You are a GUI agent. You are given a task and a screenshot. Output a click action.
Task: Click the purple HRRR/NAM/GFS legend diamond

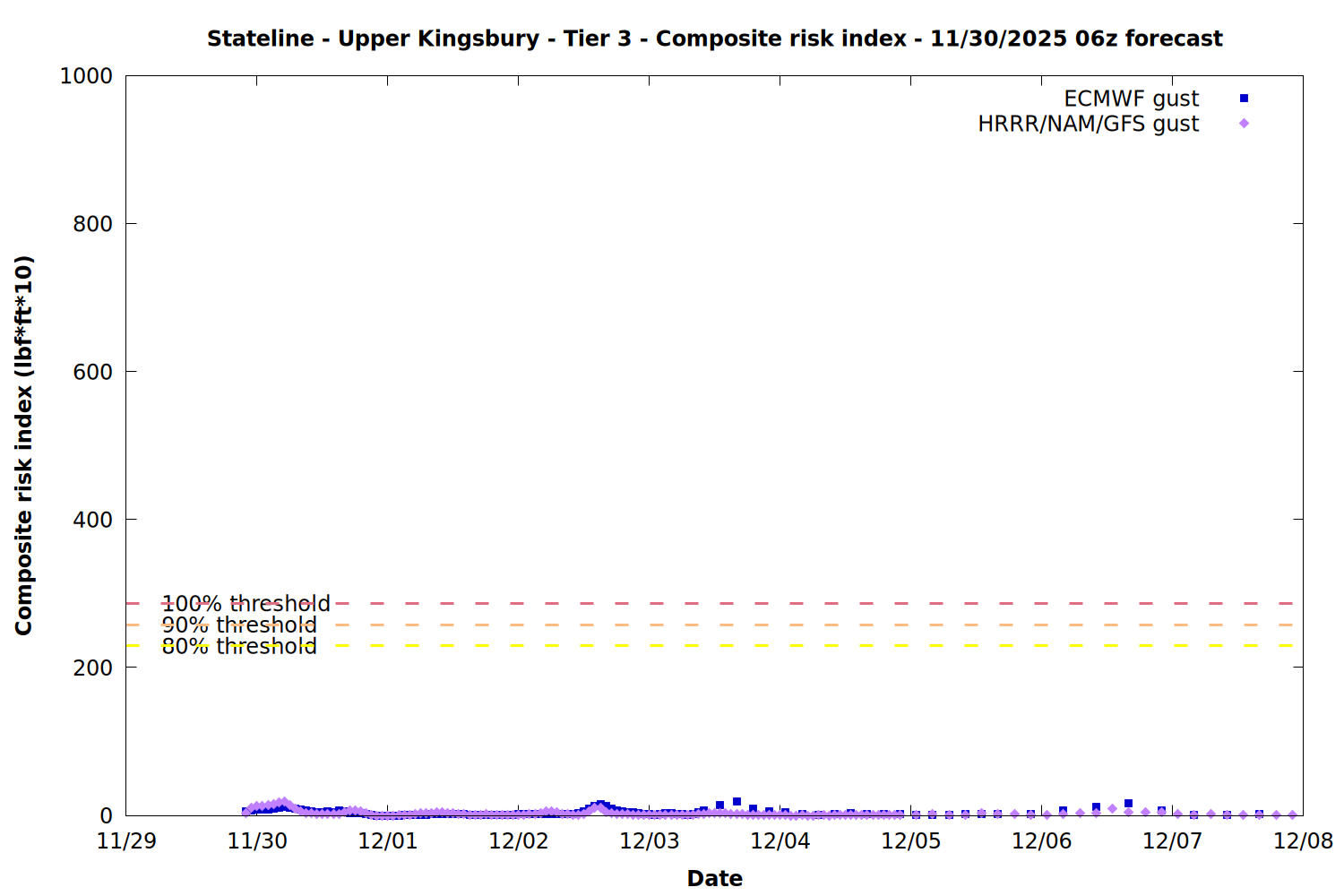coord(1244,124)
